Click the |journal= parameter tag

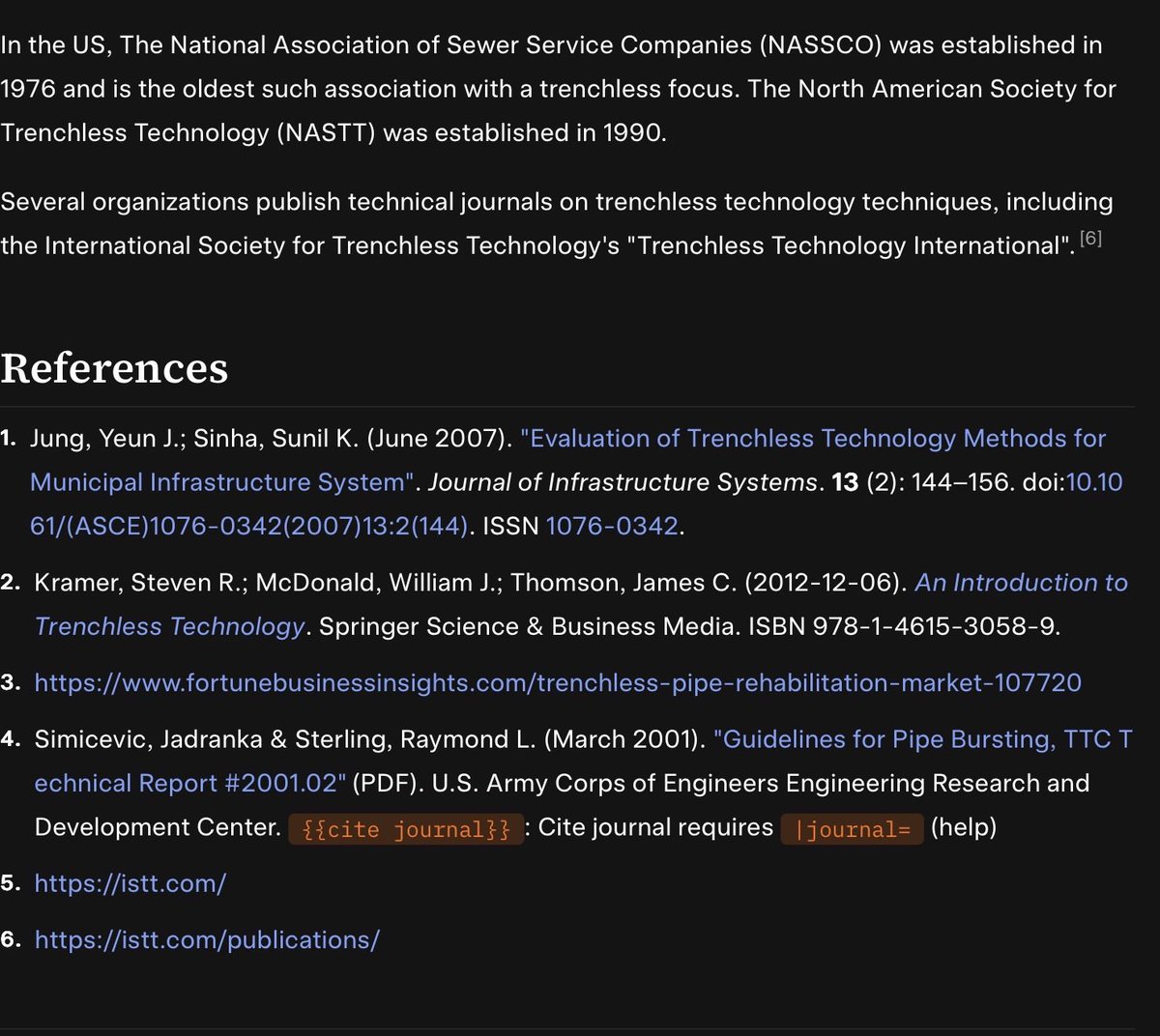pos(852,829)
